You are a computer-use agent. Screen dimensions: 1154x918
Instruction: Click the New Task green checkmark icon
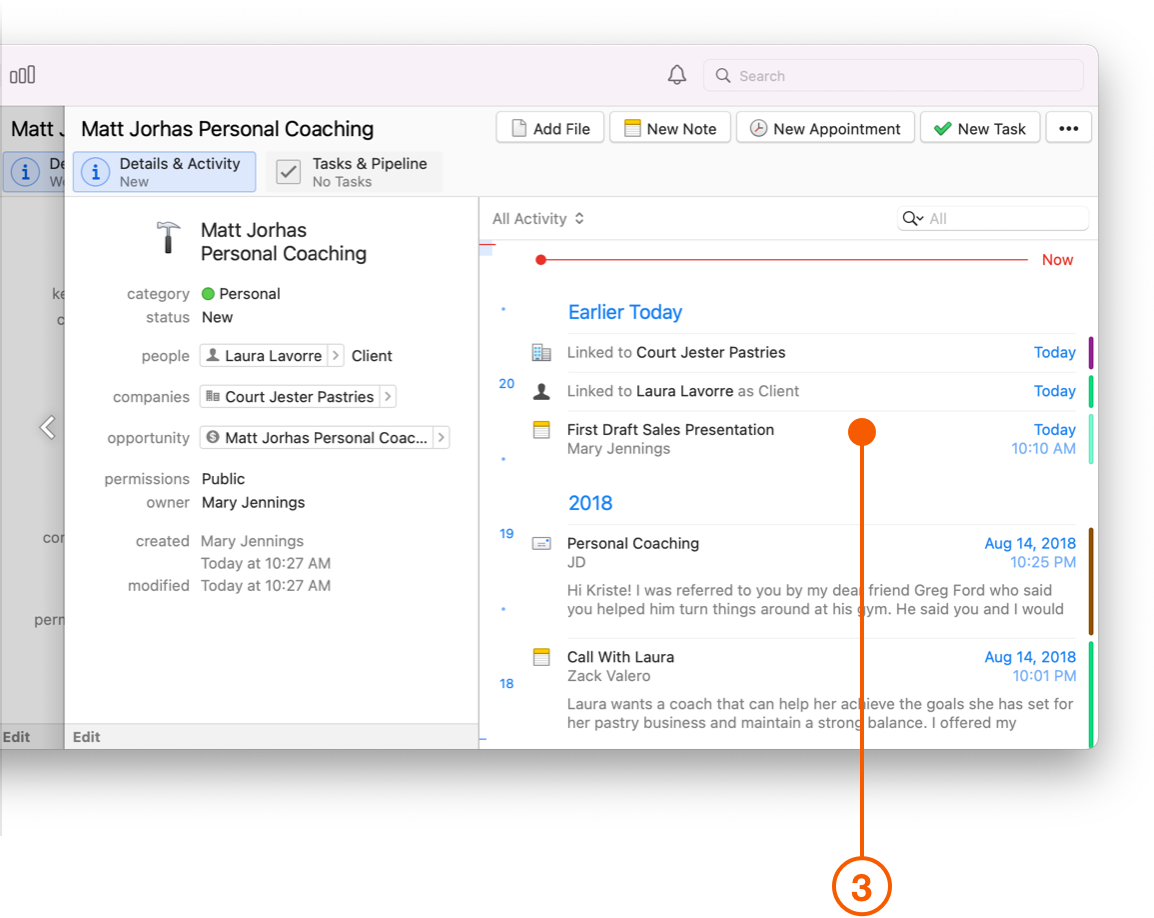point(942,129)
